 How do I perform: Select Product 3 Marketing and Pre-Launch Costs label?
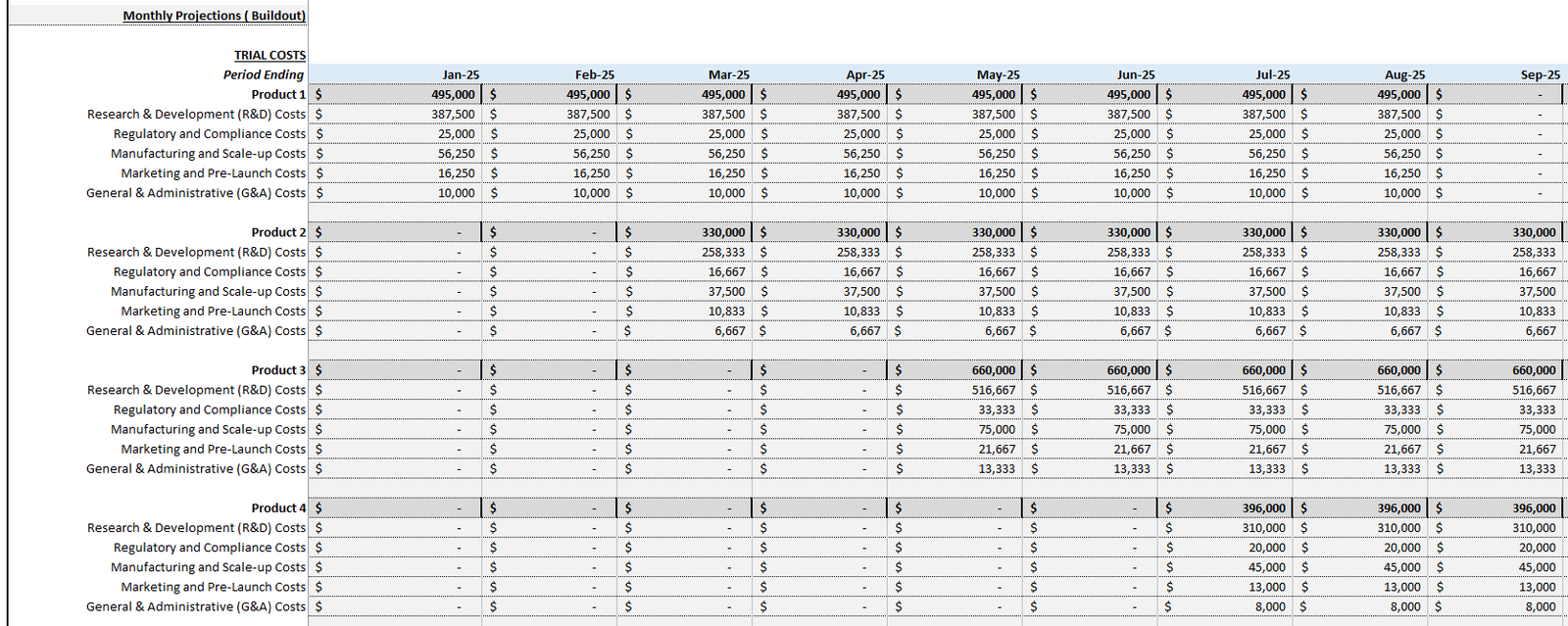[214, 450]
